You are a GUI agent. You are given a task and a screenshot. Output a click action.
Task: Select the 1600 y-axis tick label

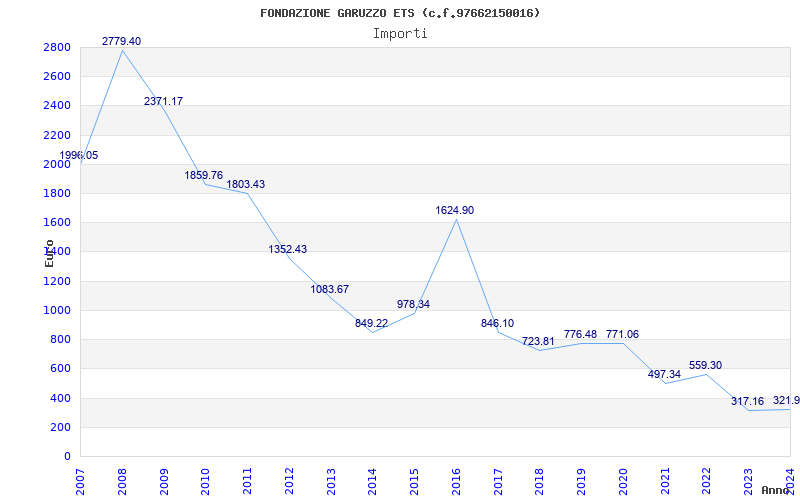pyautogui.click(x=58, y=222)
